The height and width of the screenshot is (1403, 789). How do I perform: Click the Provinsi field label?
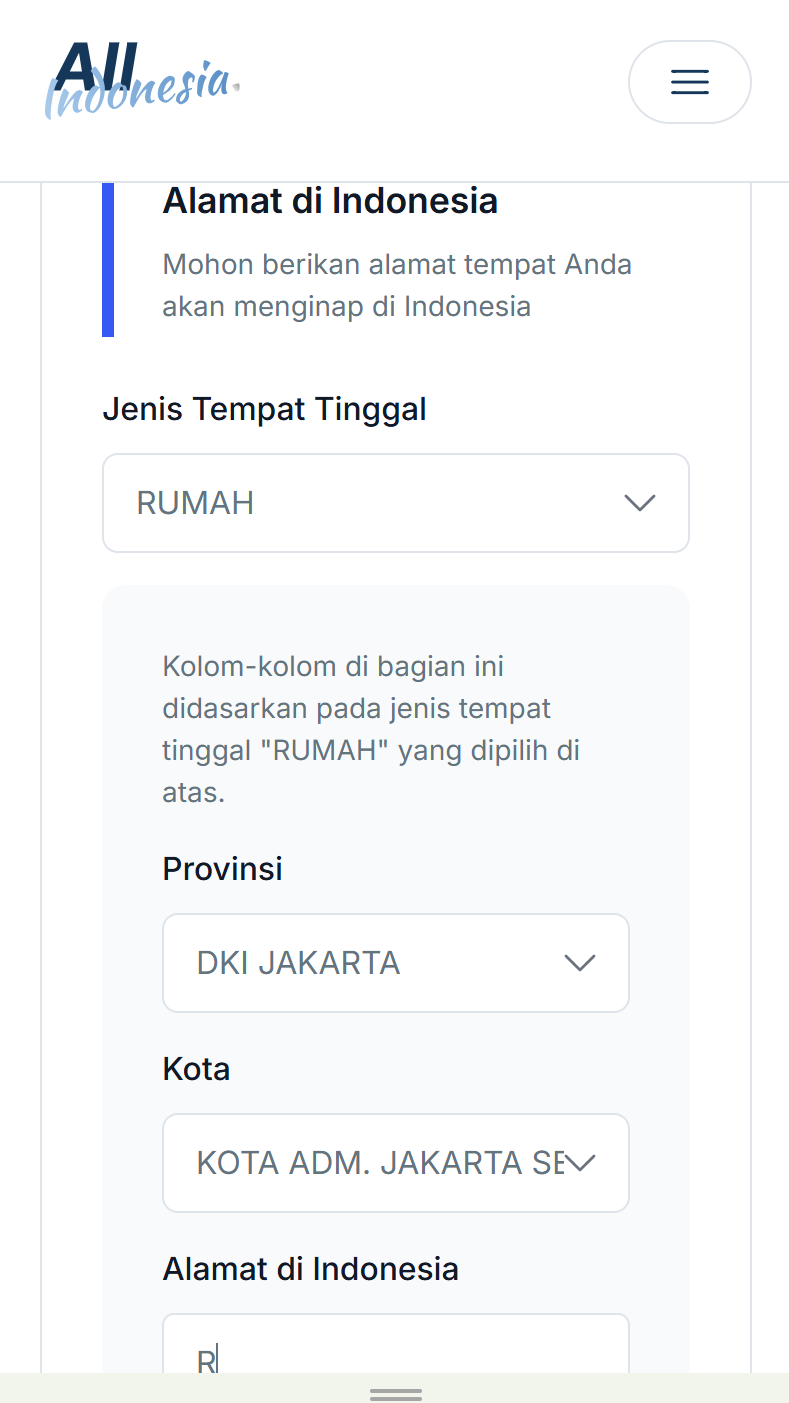click(222, 869)
